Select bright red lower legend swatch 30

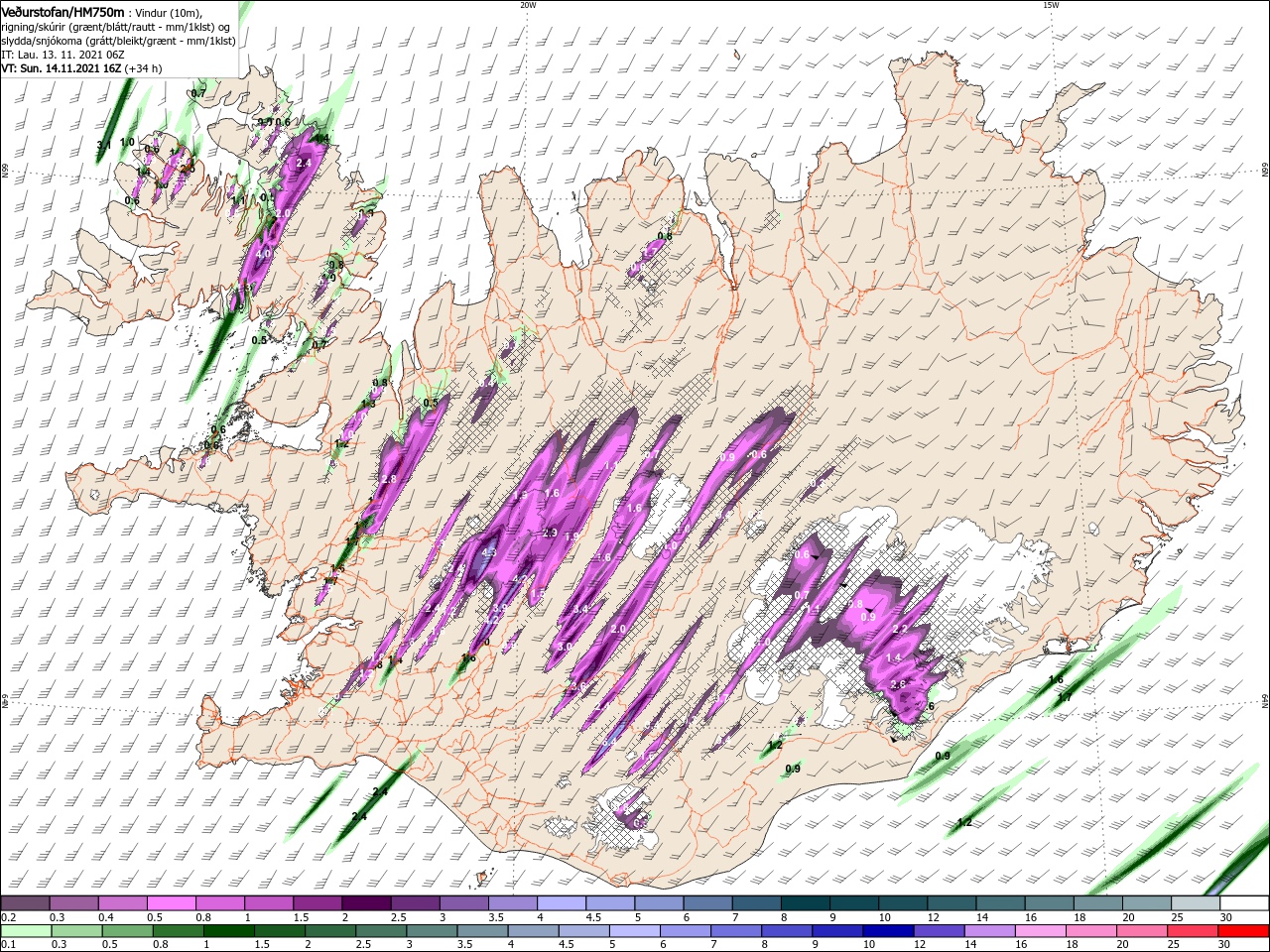pyautogui.click(x=1243, y=931)
